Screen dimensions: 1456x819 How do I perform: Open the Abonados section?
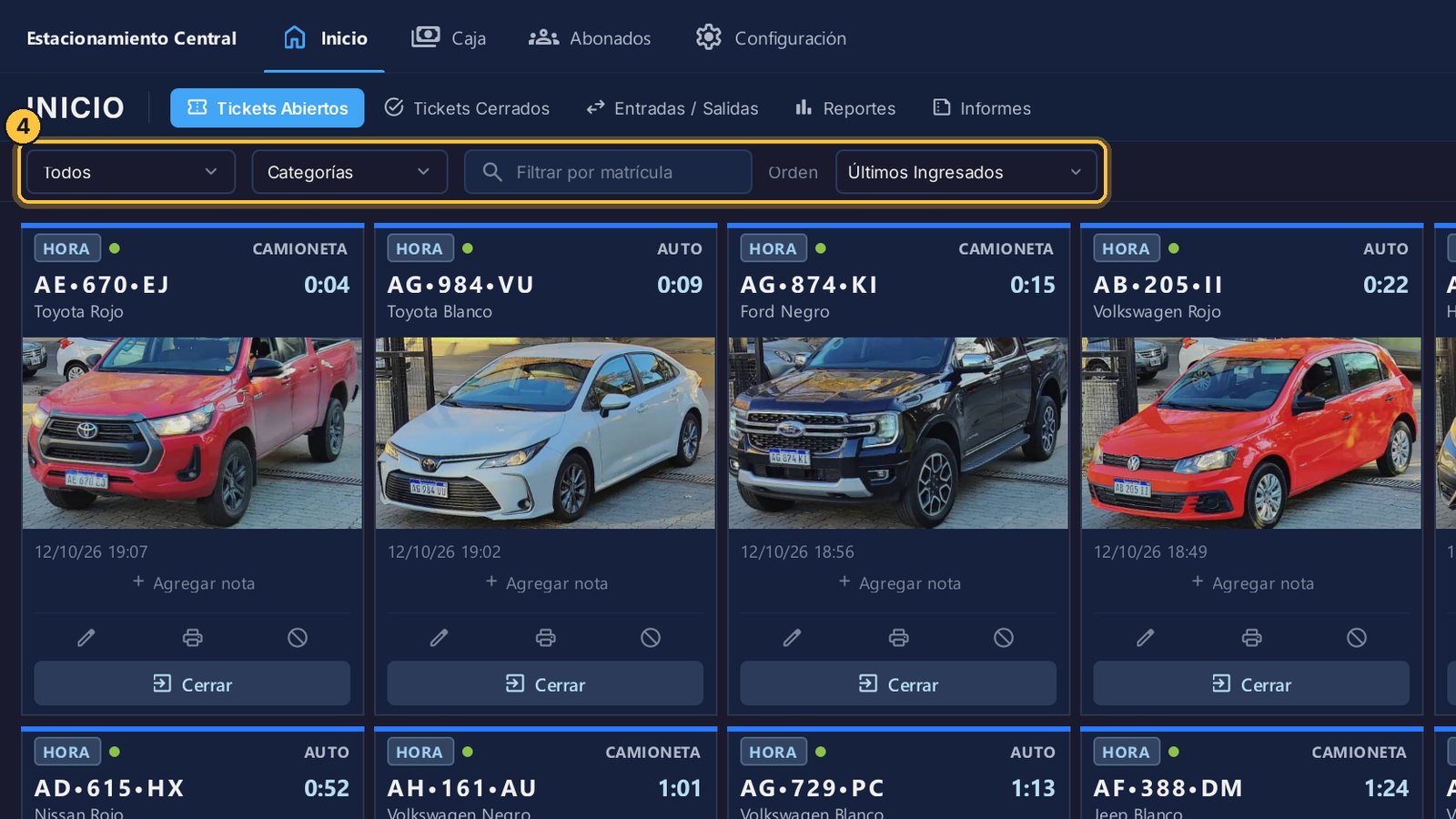(x=590, y=38)
